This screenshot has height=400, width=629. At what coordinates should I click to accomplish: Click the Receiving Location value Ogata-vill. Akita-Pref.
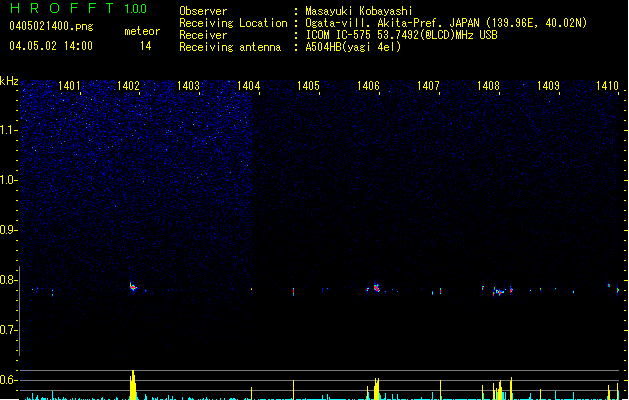[x=375, y=23]
